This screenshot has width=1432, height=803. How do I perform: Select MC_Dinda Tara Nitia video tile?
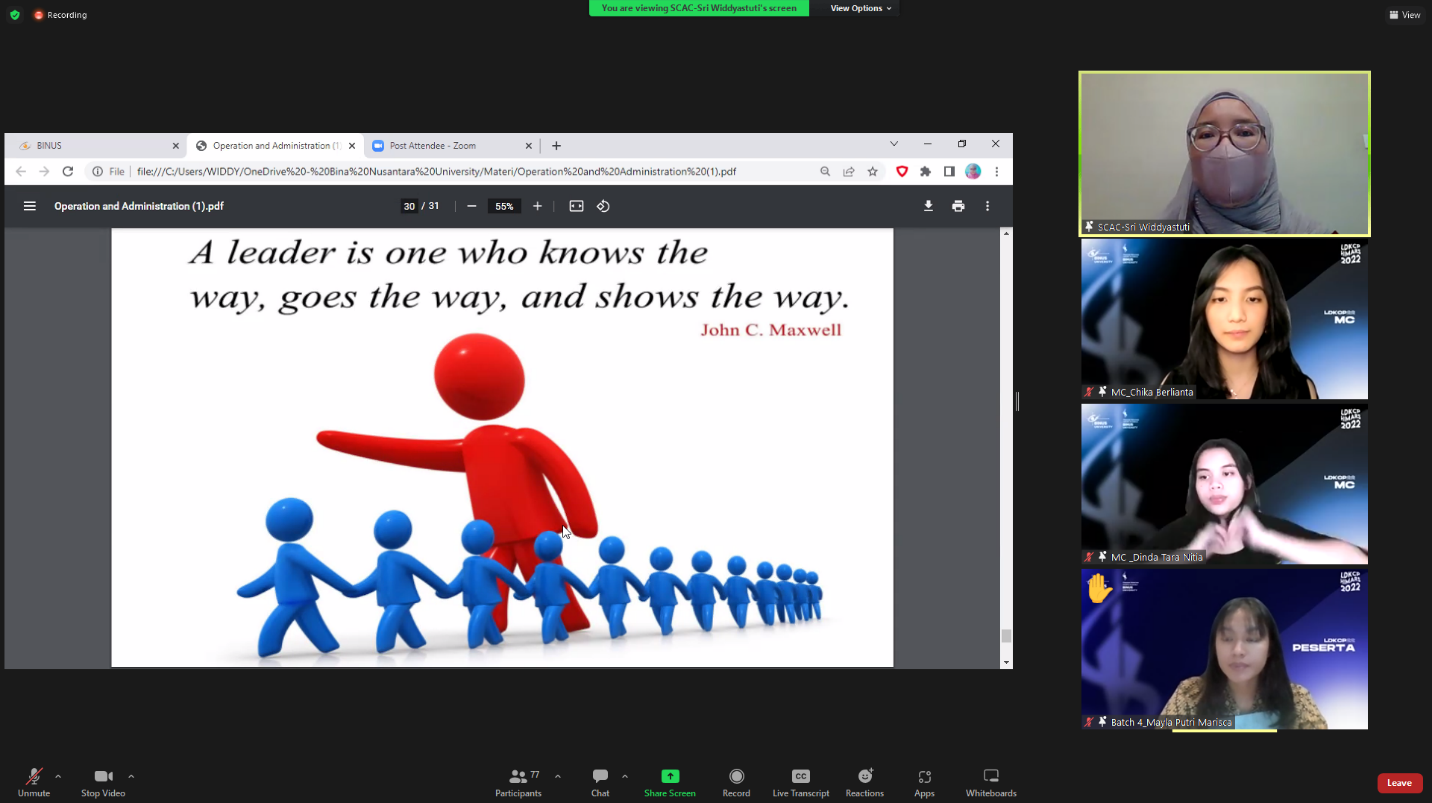(x=1225, y=484)
